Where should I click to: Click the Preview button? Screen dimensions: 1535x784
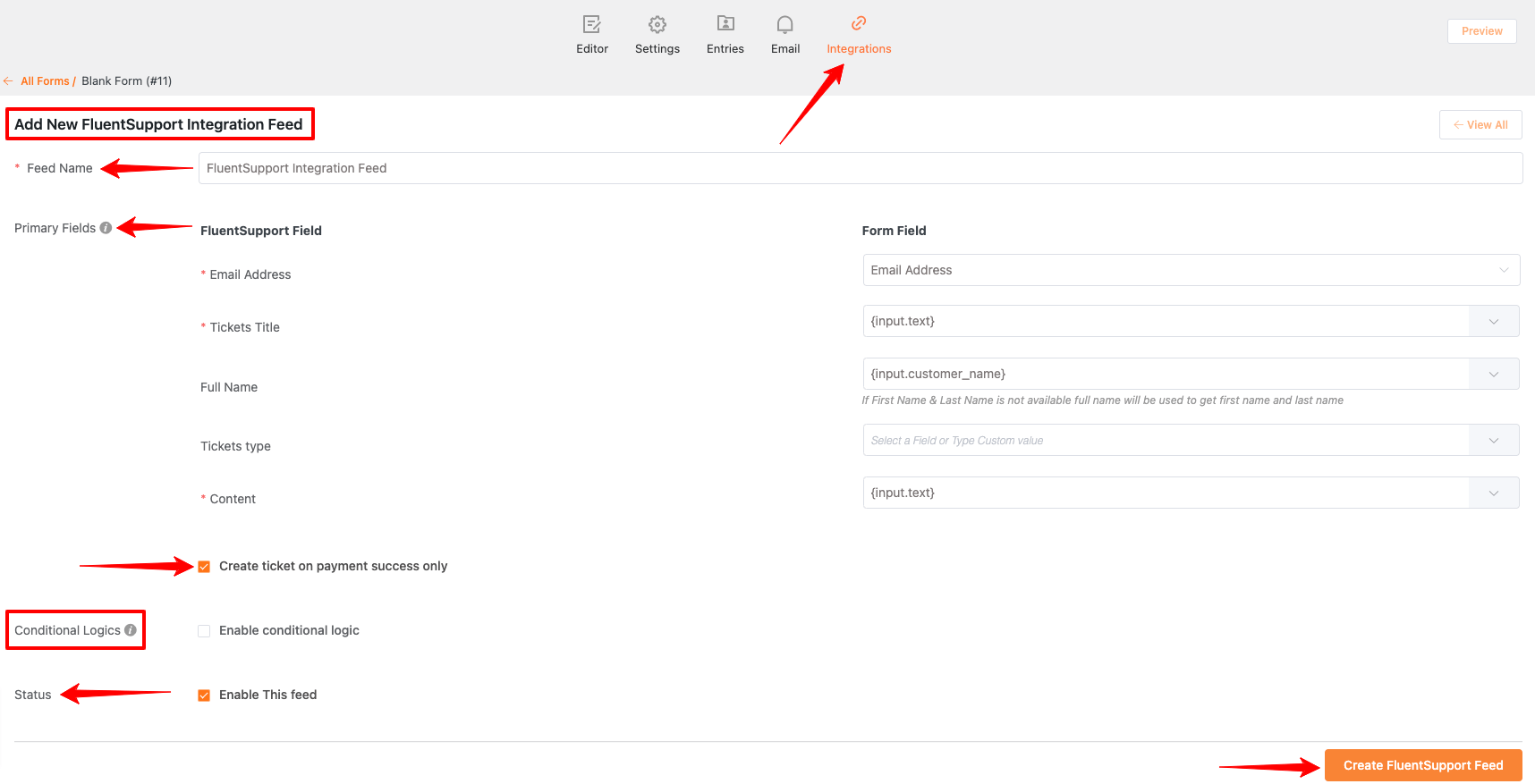coord(1482,31)
